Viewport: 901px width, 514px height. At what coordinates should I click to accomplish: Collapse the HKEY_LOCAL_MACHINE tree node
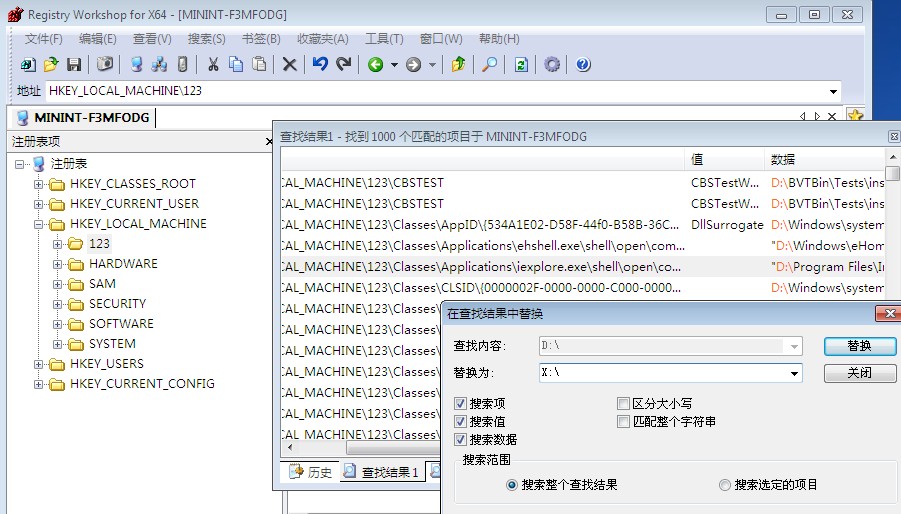pyautogui.click(x=38, y=225)
